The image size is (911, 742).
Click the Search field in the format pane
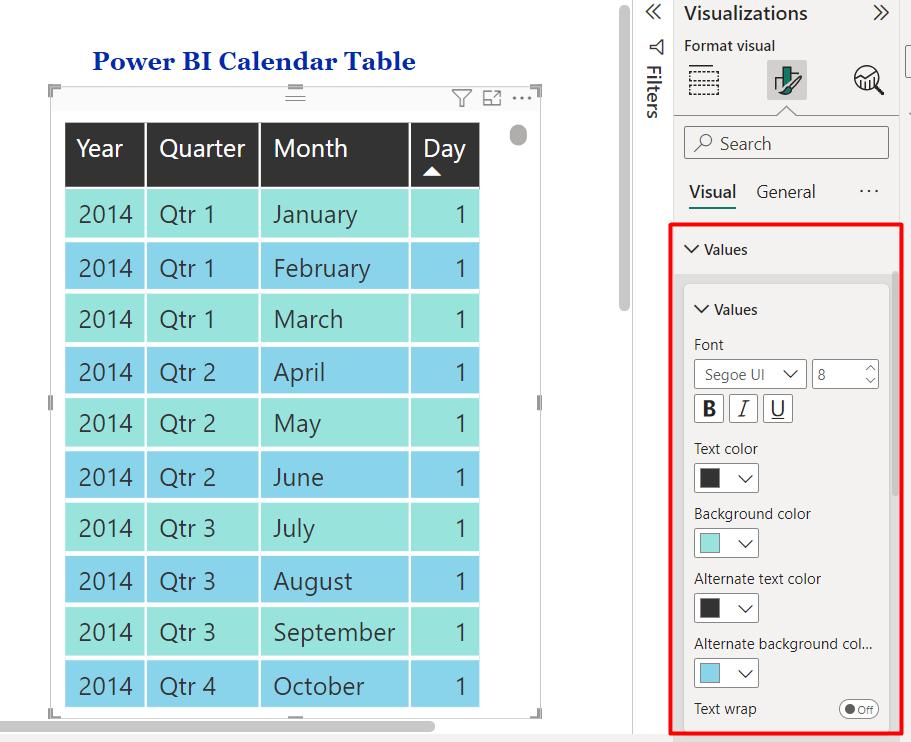786,143
